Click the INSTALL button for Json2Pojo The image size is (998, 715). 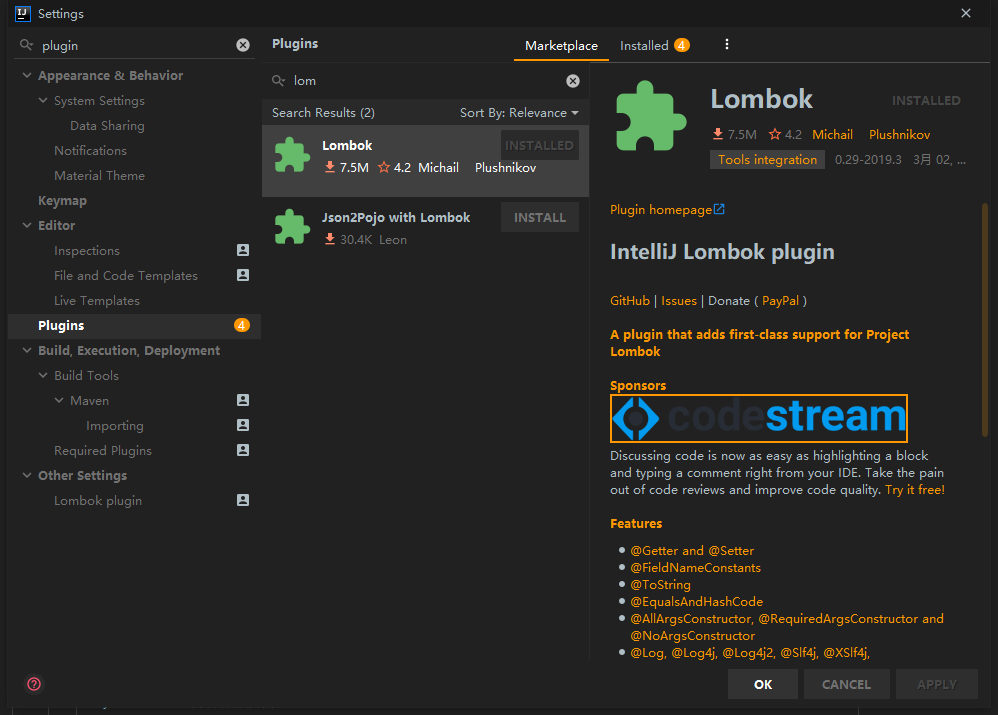click(540, 217)
